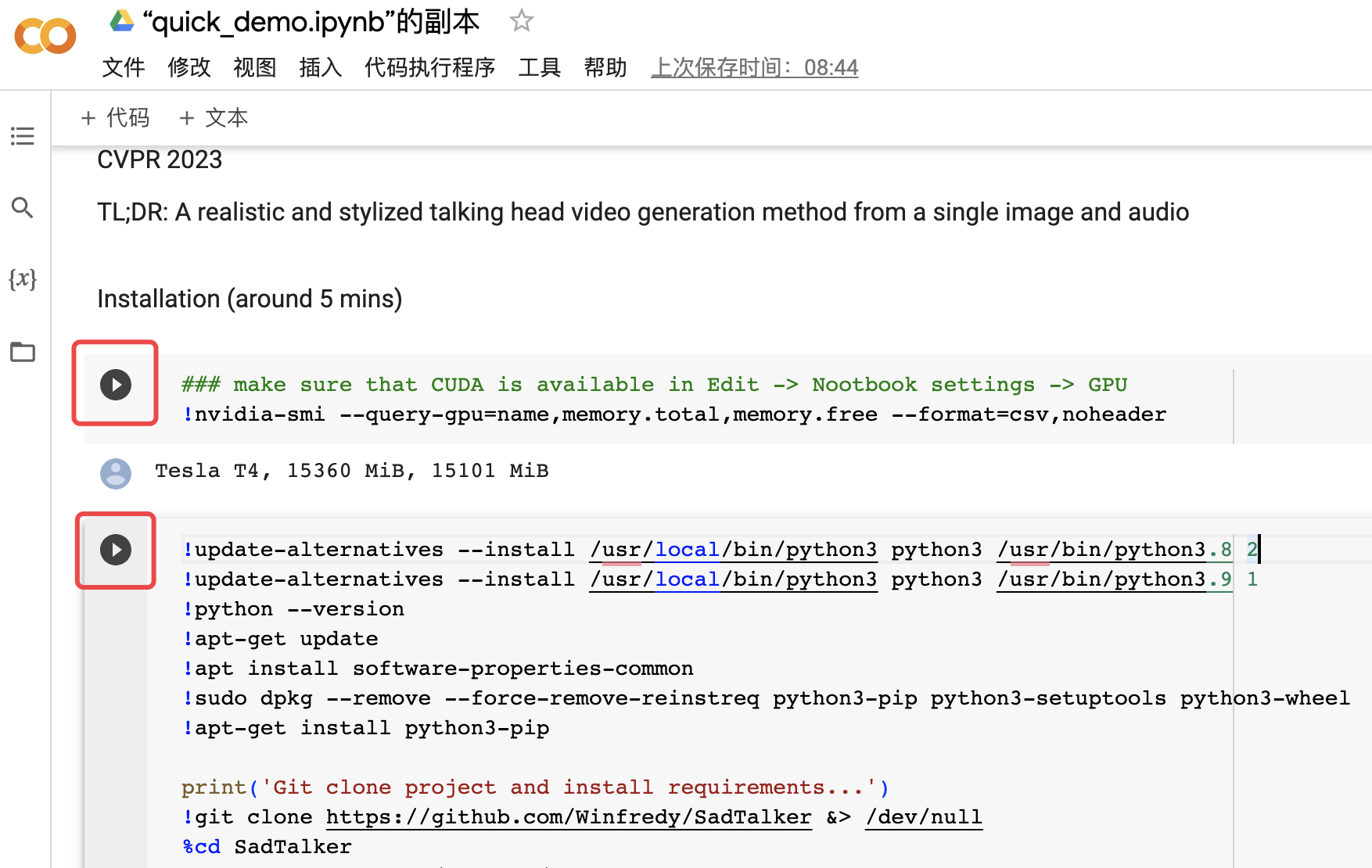Click the sudo dpkg --remove line

tap(766, 698)
